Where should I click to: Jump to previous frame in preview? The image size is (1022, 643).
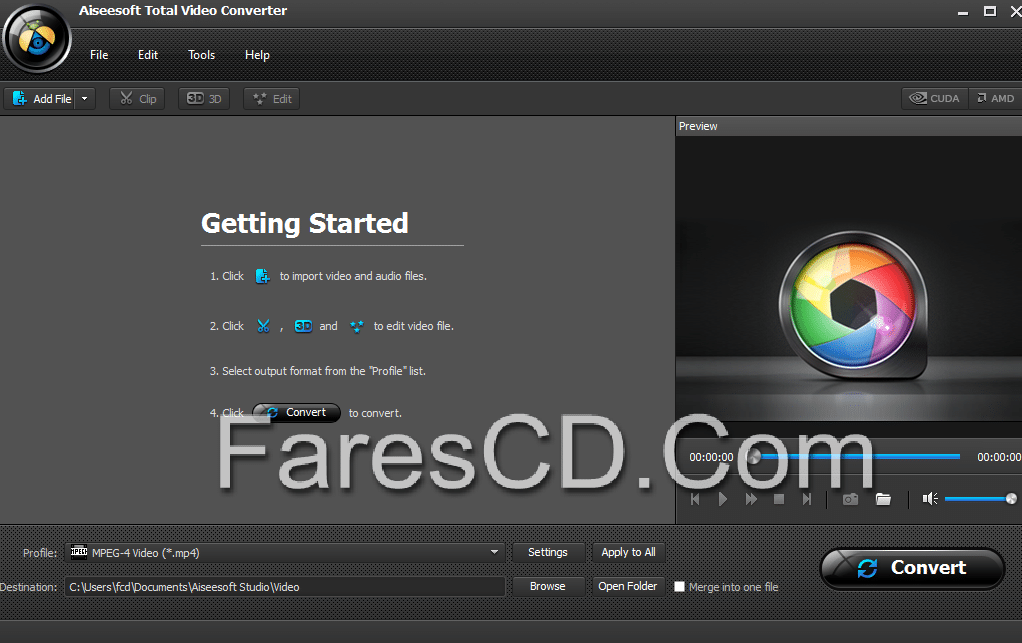pos(695,499)
